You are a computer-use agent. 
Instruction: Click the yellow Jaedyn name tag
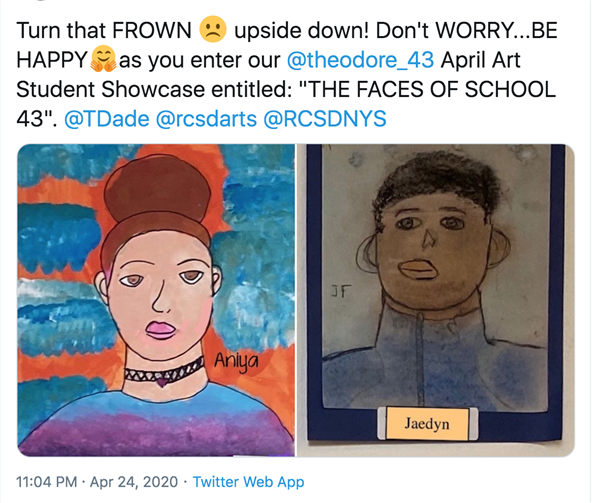[x=427, y=423]
